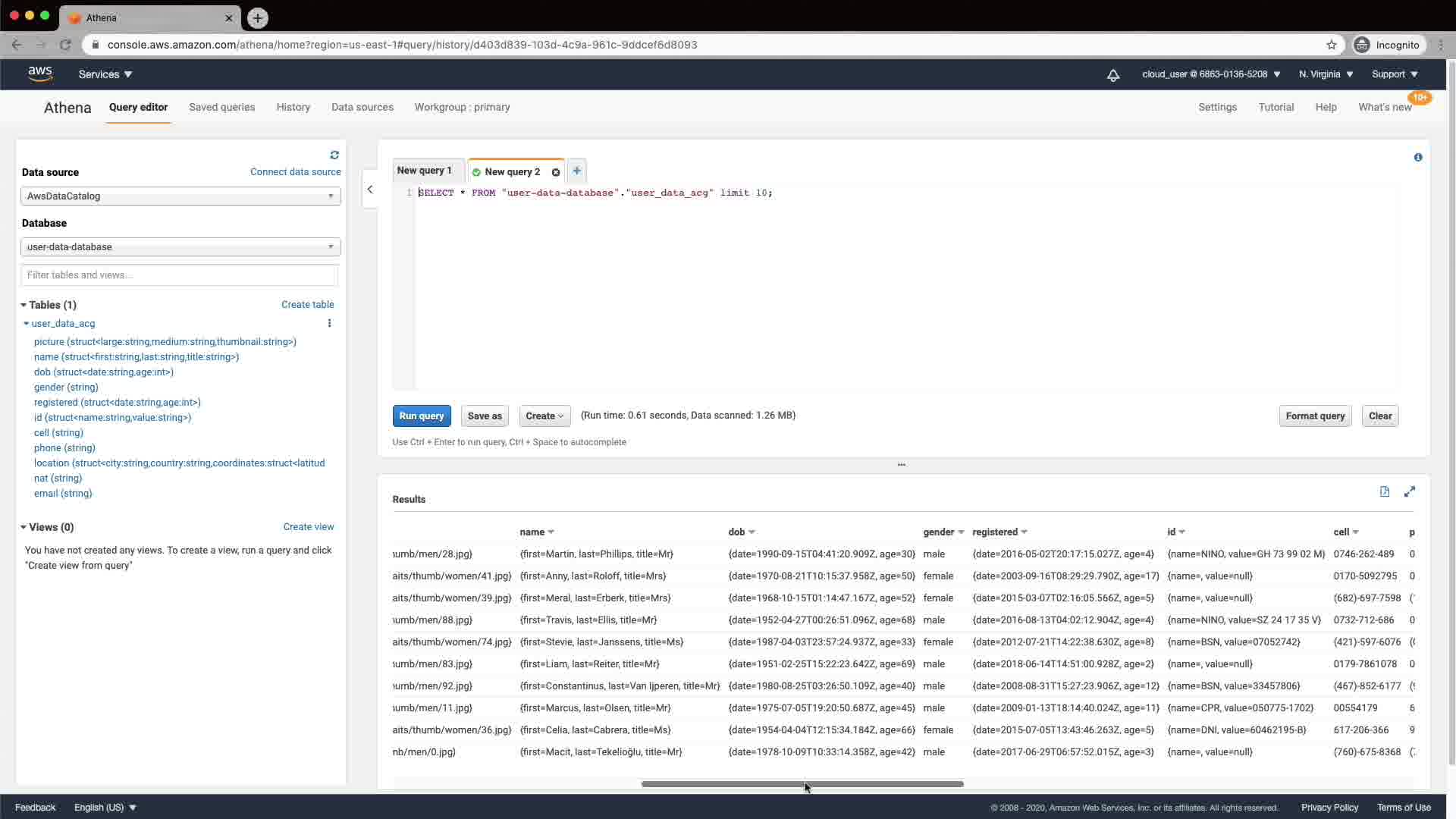Collapse the Tables section

pyautogui.click(x=24, y=305)
